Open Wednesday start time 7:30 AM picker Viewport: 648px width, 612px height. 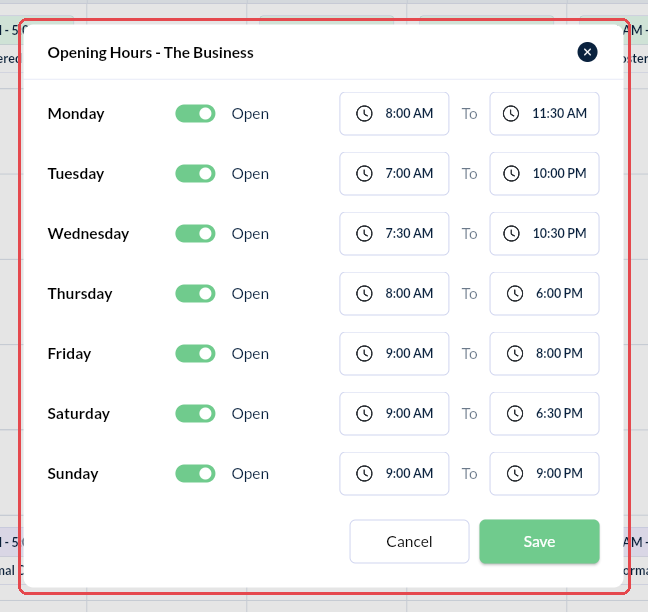[x=394, y=233]
